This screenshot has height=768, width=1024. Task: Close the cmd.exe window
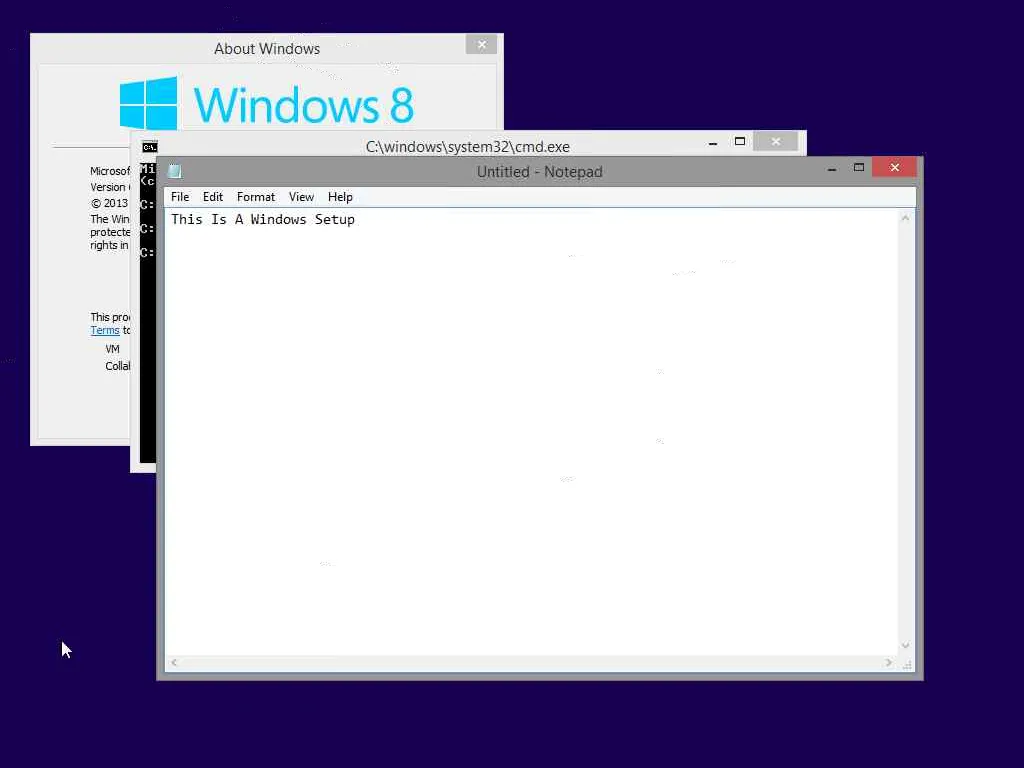click(x=775, y=142)
